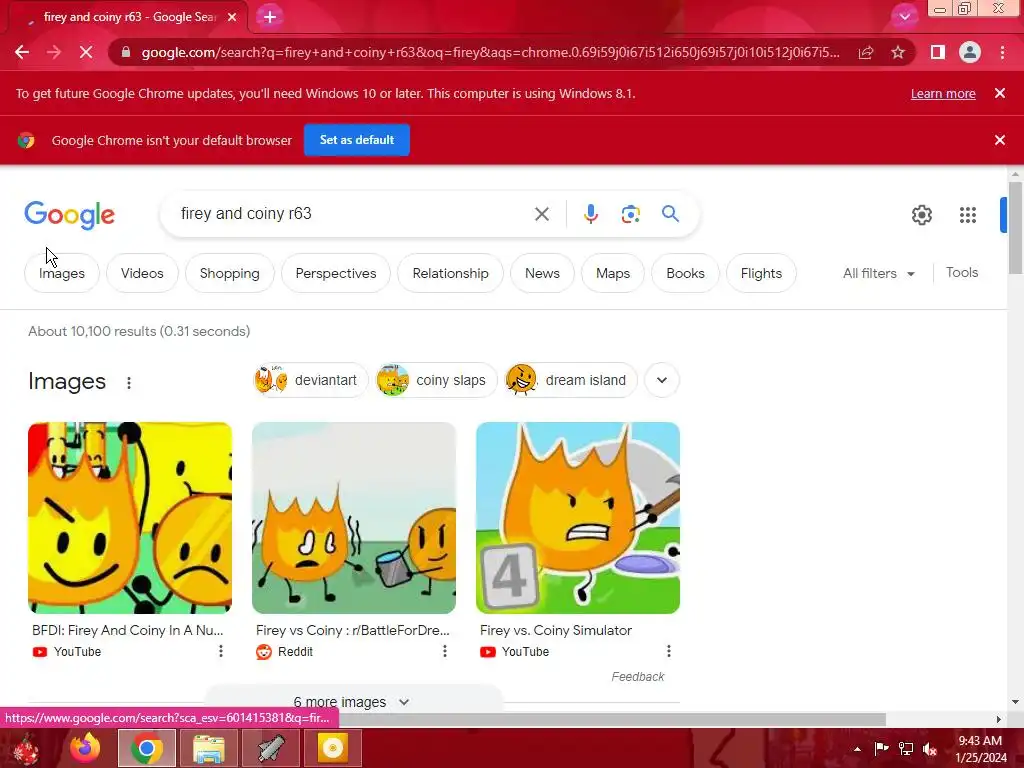Close the firey and coiny r63 tab

(x=232, y=17)
